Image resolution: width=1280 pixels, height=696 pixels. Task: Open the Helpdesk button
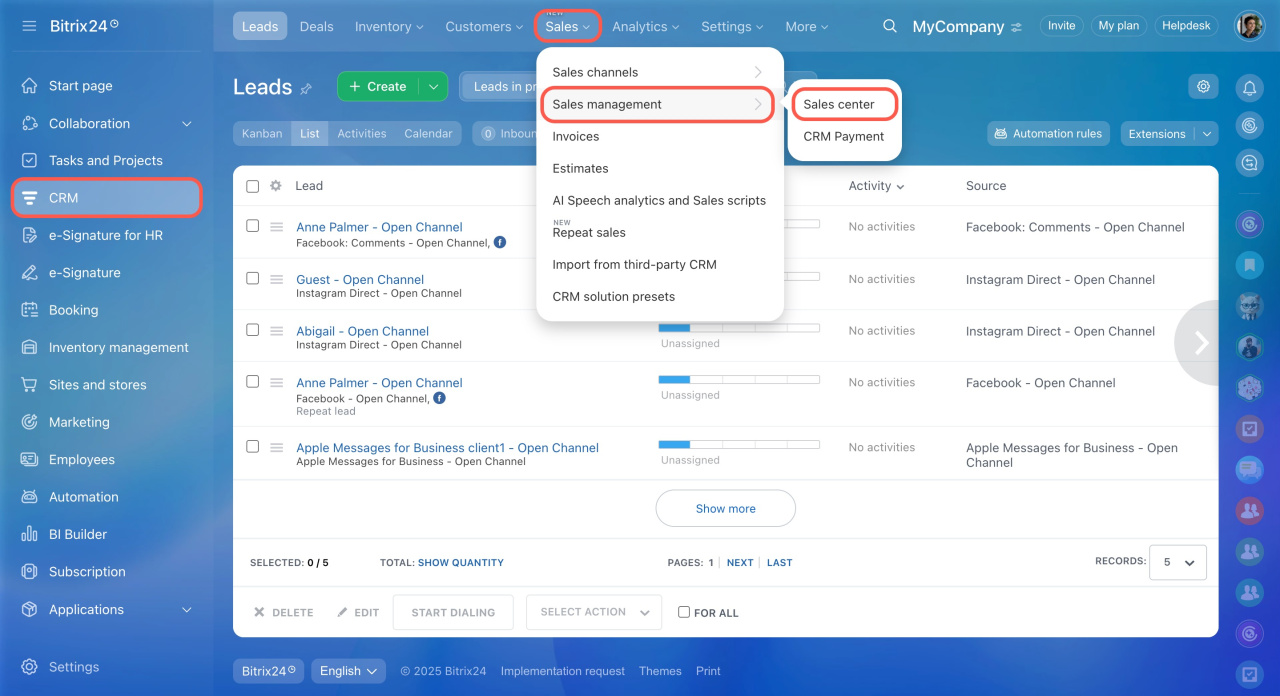[x=1186, y=26]
